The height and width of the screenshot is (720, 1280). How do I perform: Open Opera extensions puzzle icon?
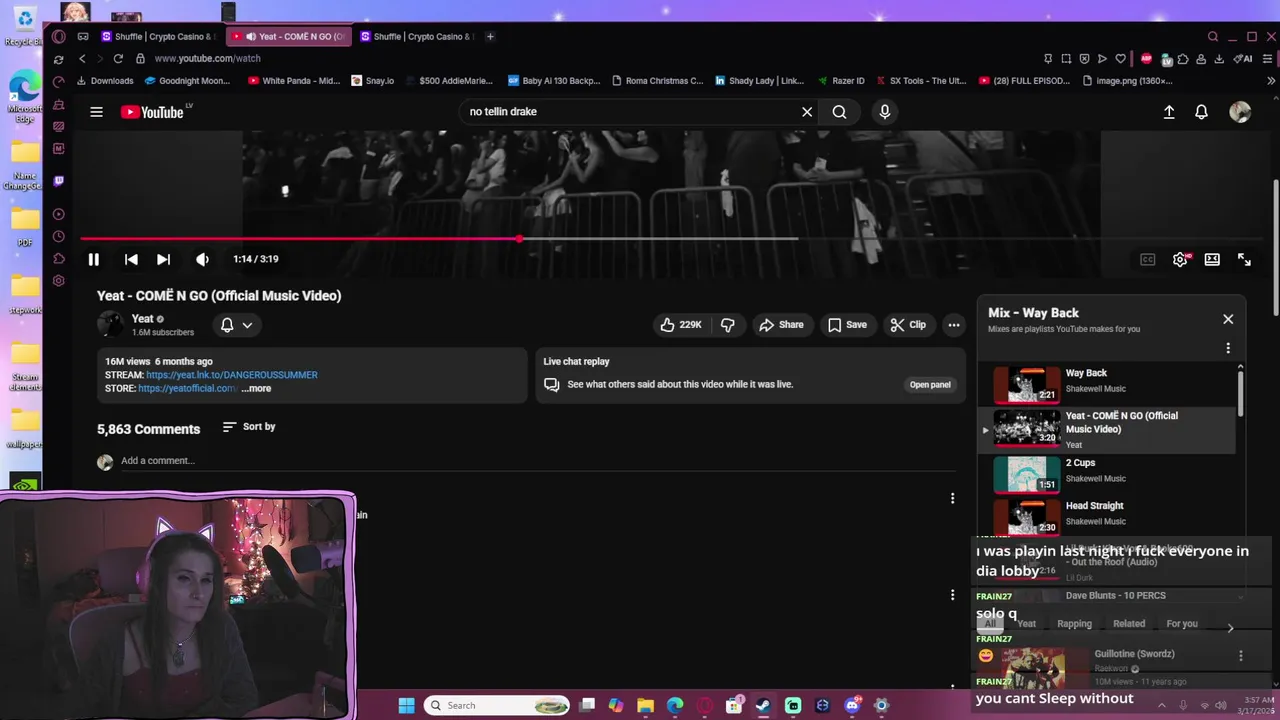coord(1183,59)
